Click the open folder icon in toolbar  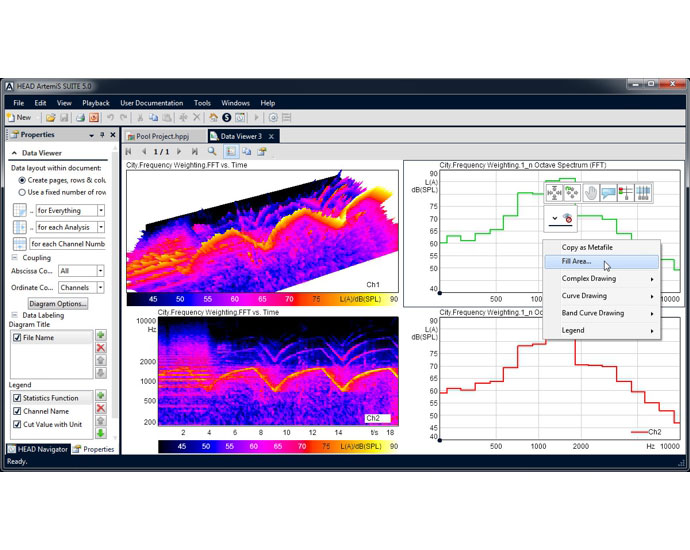point(50,118)
